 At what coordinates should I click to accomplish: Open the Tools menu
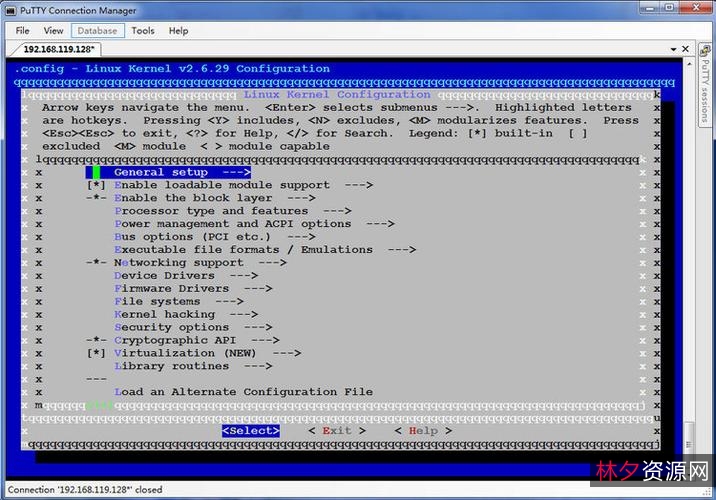(143, 30)
